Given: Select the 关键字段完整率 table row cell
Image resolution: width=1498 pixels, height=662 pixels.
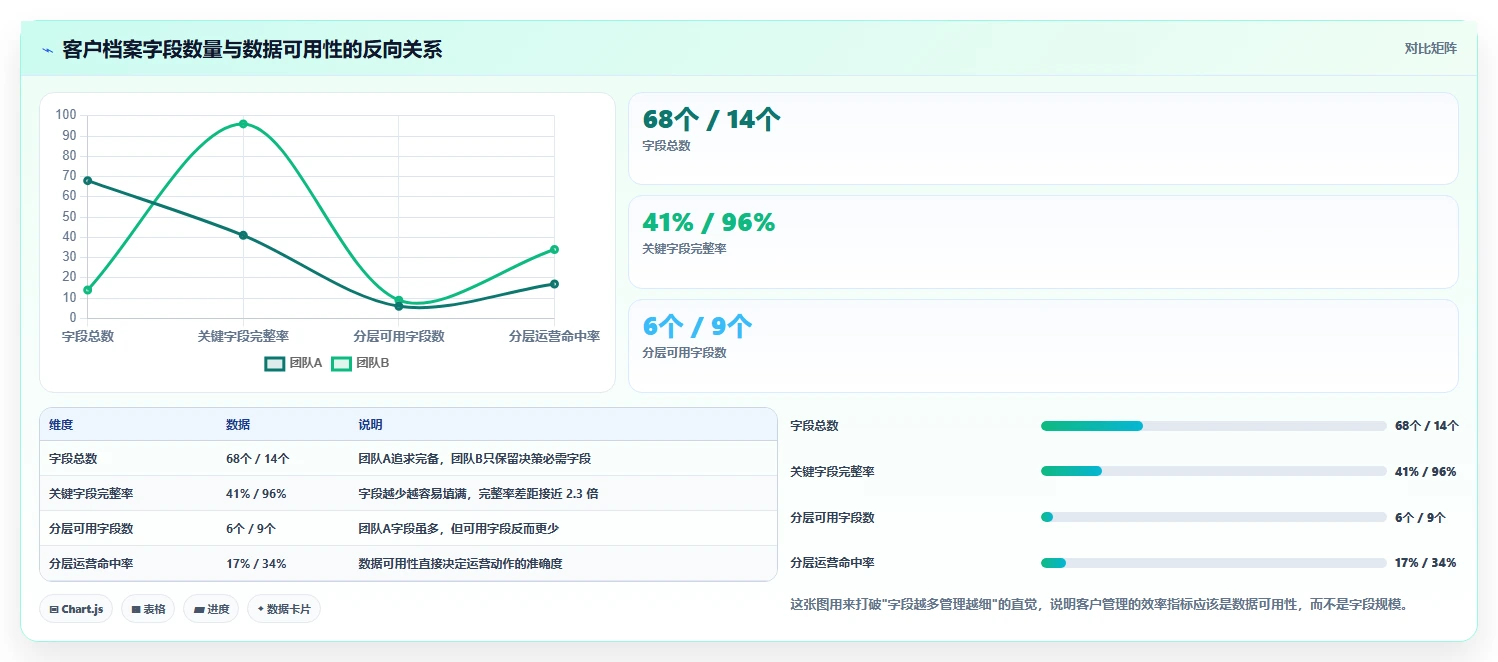Looking at the screenshot, I should tap(91, 494).
